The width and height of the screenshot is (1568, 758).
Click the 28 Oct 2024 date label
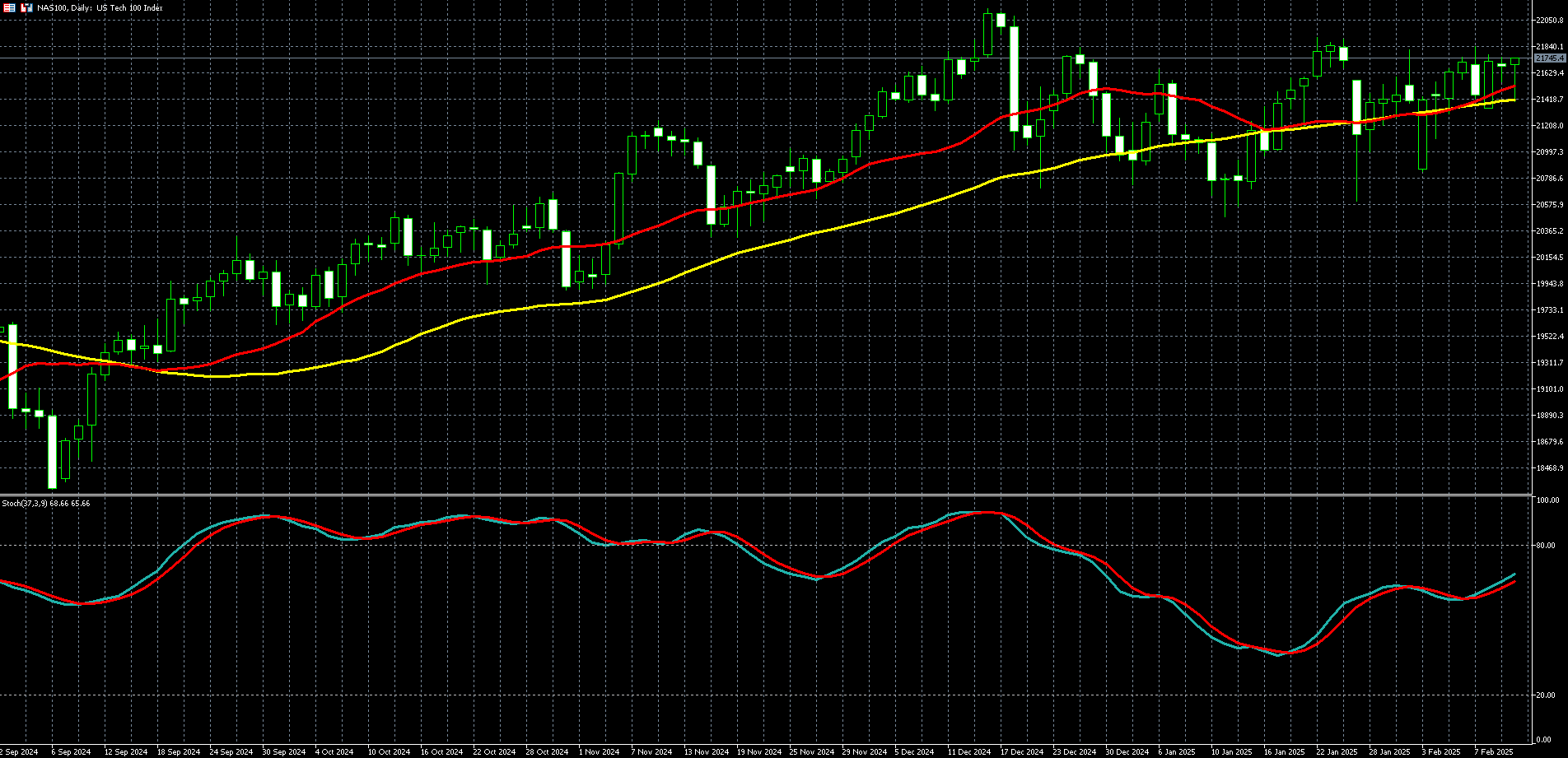coord(547,752)
